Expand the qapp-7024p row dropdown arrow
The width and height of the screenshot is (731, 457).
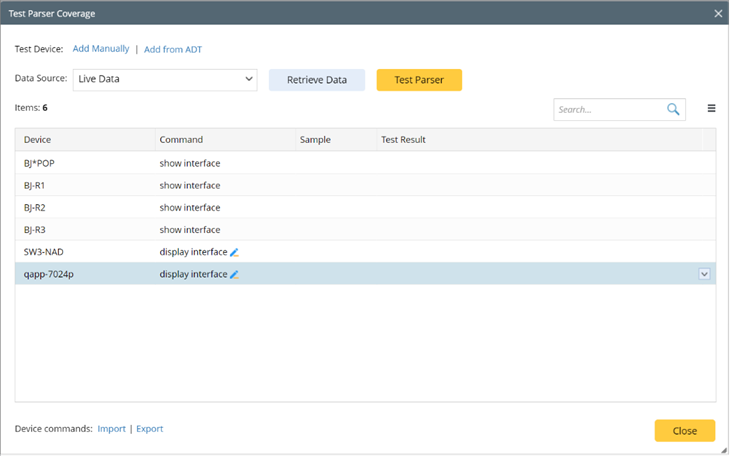point(705,274)
